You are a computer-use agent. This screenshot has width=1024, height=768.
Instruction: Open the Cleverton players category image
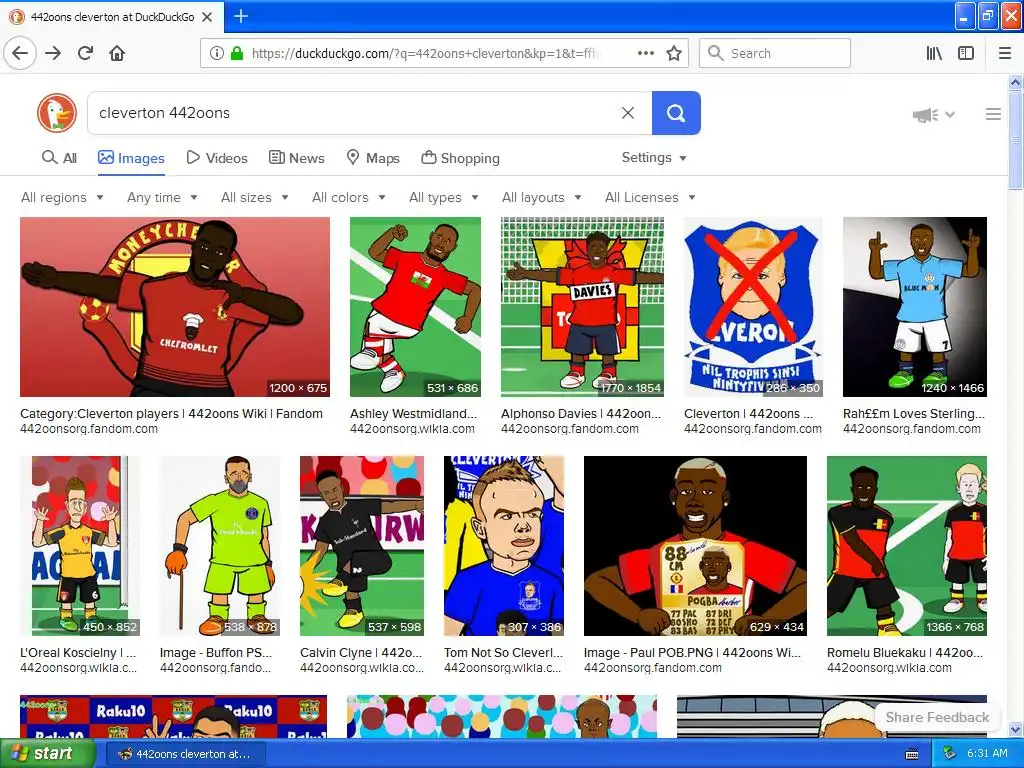(174, 307)
